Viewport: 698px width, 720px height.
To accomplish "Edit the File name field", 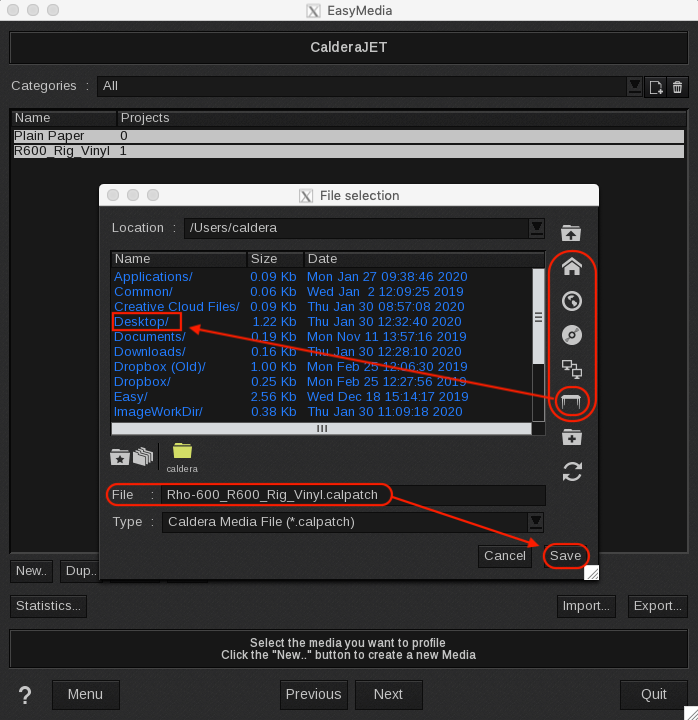I will coord(353,495).
